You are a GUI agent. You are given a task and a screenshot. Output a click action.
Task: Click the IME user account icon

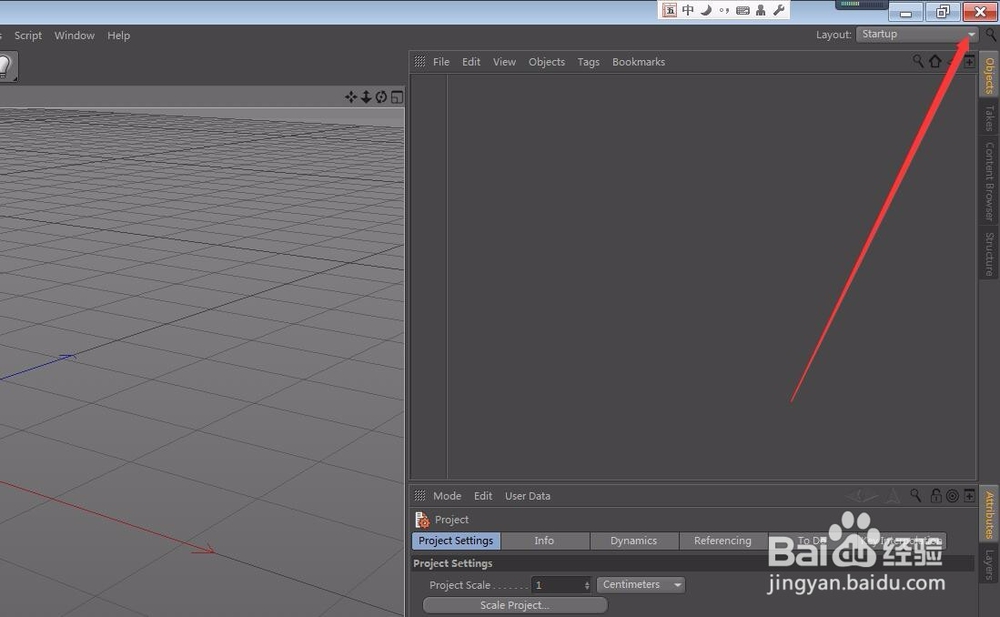pos(760,10)
